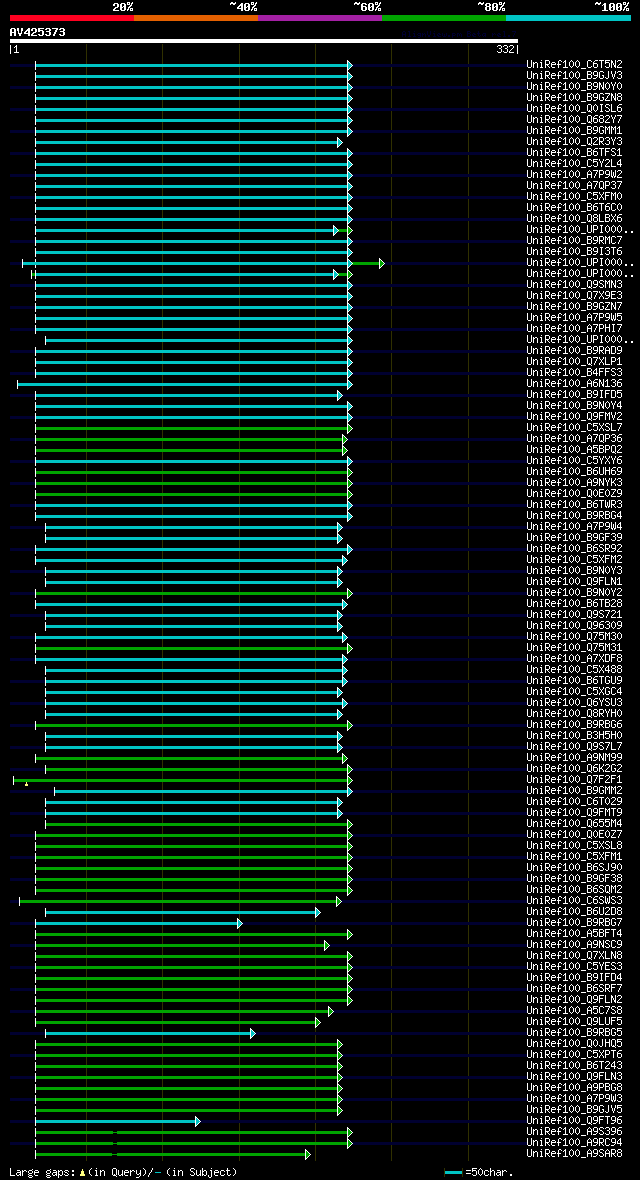Click the UniRef100_A9NYK3 entry

pyautogui.click(x=574, y=483)
